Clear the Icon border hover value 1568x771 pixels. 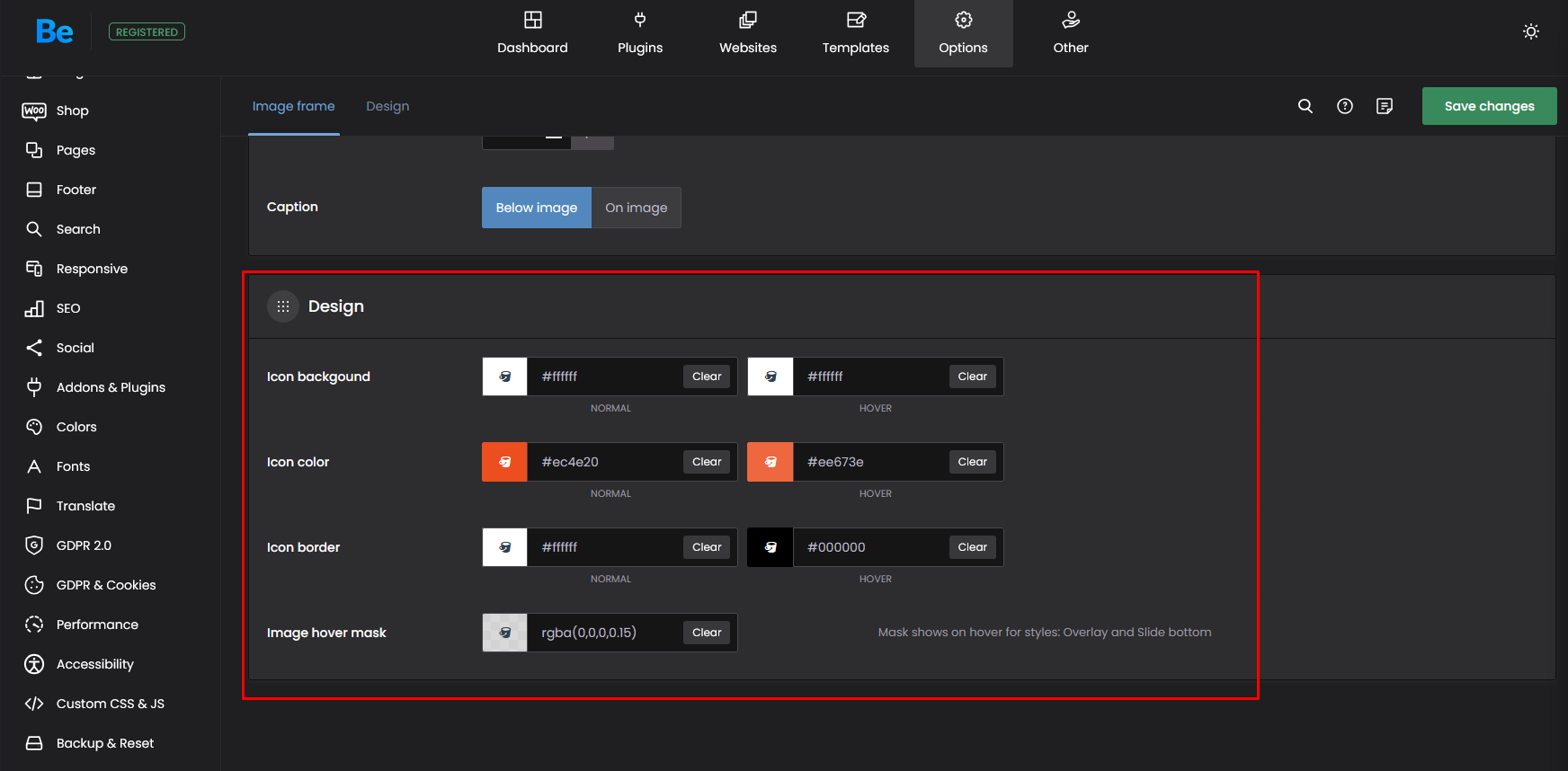point(972,547)
